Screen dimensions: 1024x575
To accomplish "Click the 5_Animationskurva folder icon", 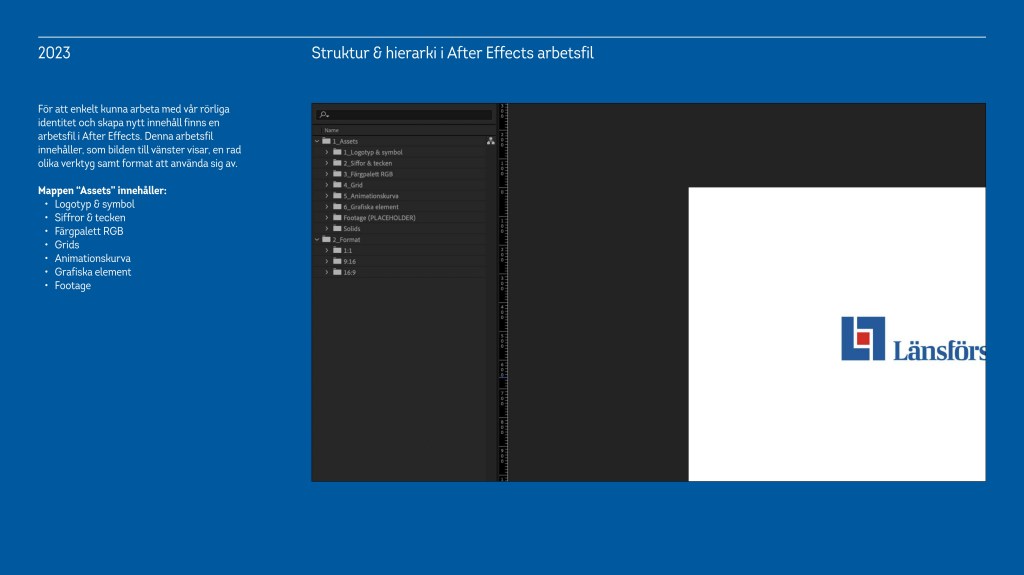I will point(337,196).
